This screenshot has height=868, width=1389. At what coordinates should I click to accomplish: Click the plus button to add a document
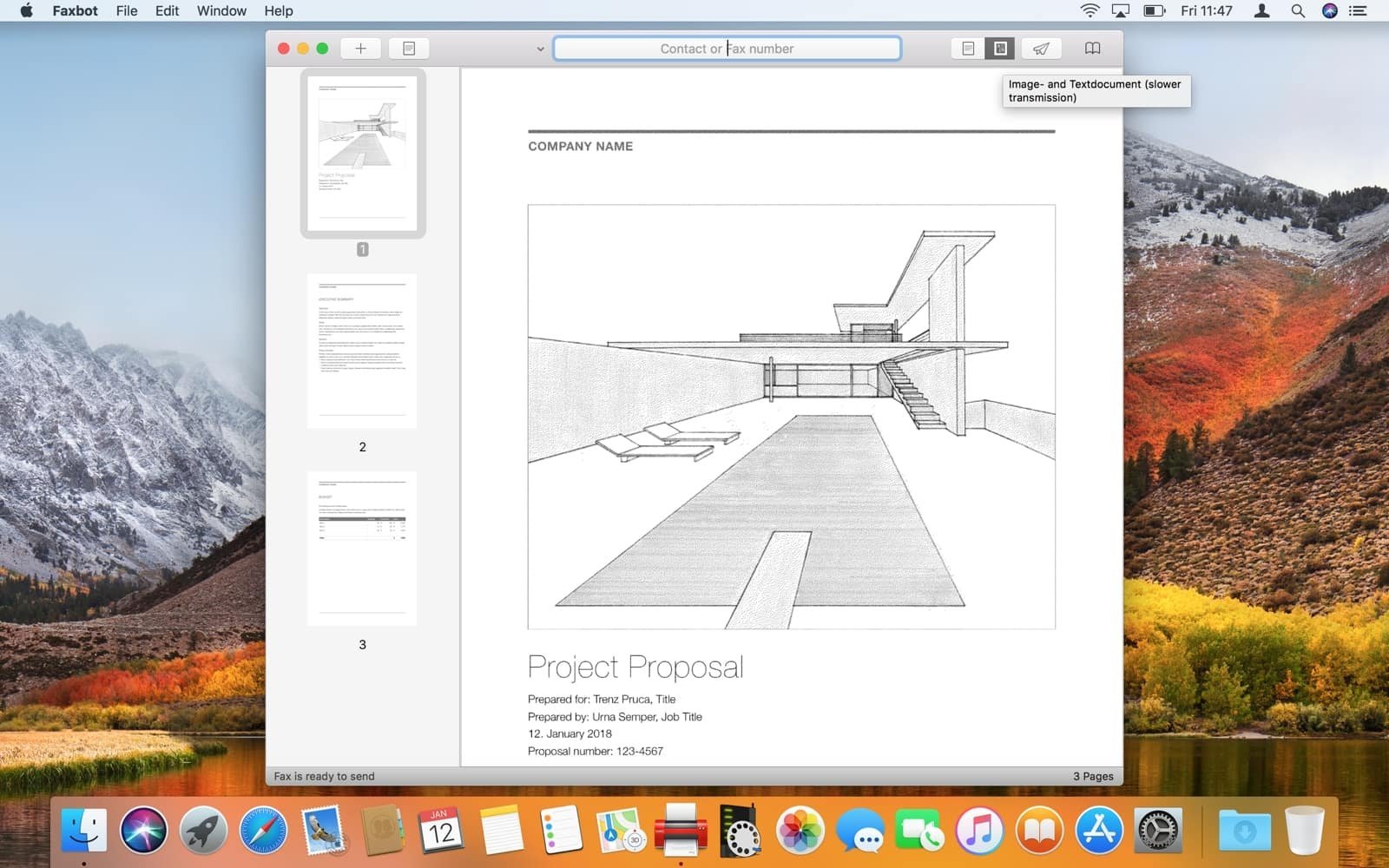pos(360,49)
